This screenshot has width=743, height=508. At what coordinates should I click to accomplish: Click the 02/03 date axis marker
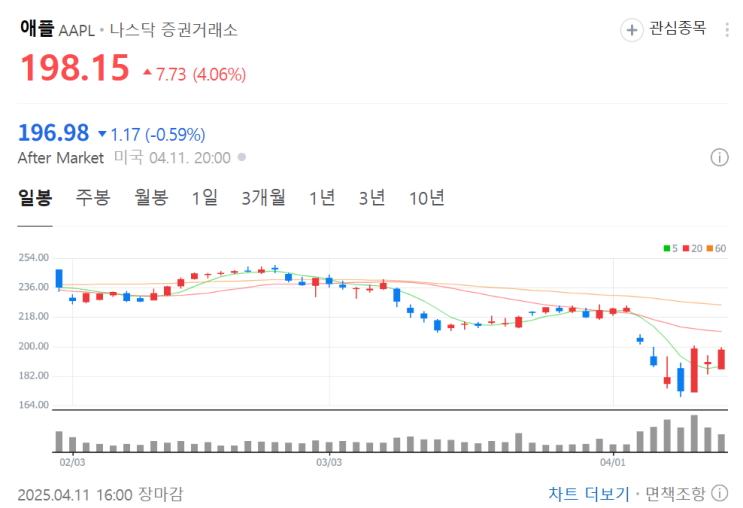point(72,462)
